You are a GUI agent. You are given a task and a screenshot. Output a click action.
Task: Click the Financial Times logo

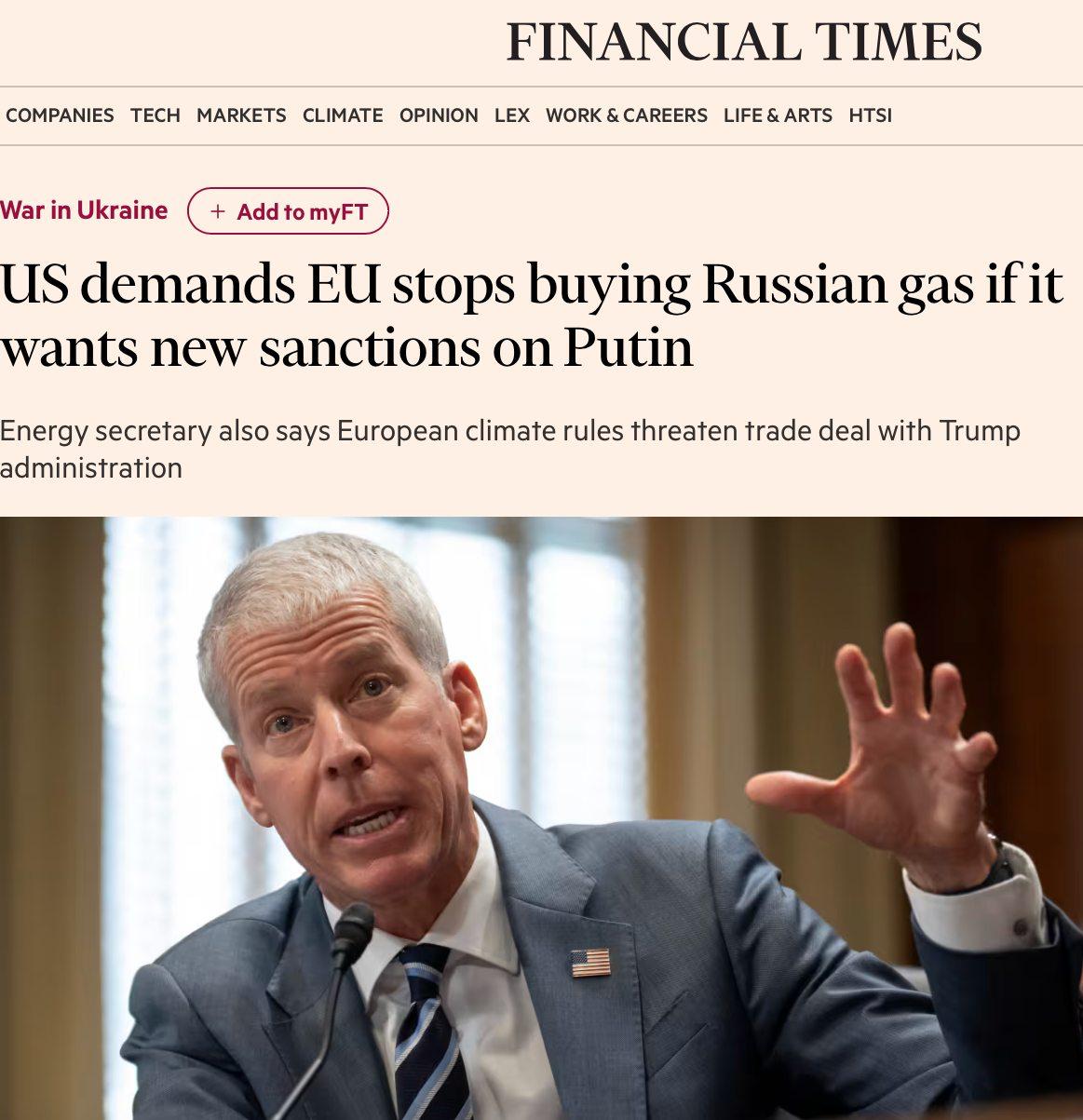click(743, 43)
